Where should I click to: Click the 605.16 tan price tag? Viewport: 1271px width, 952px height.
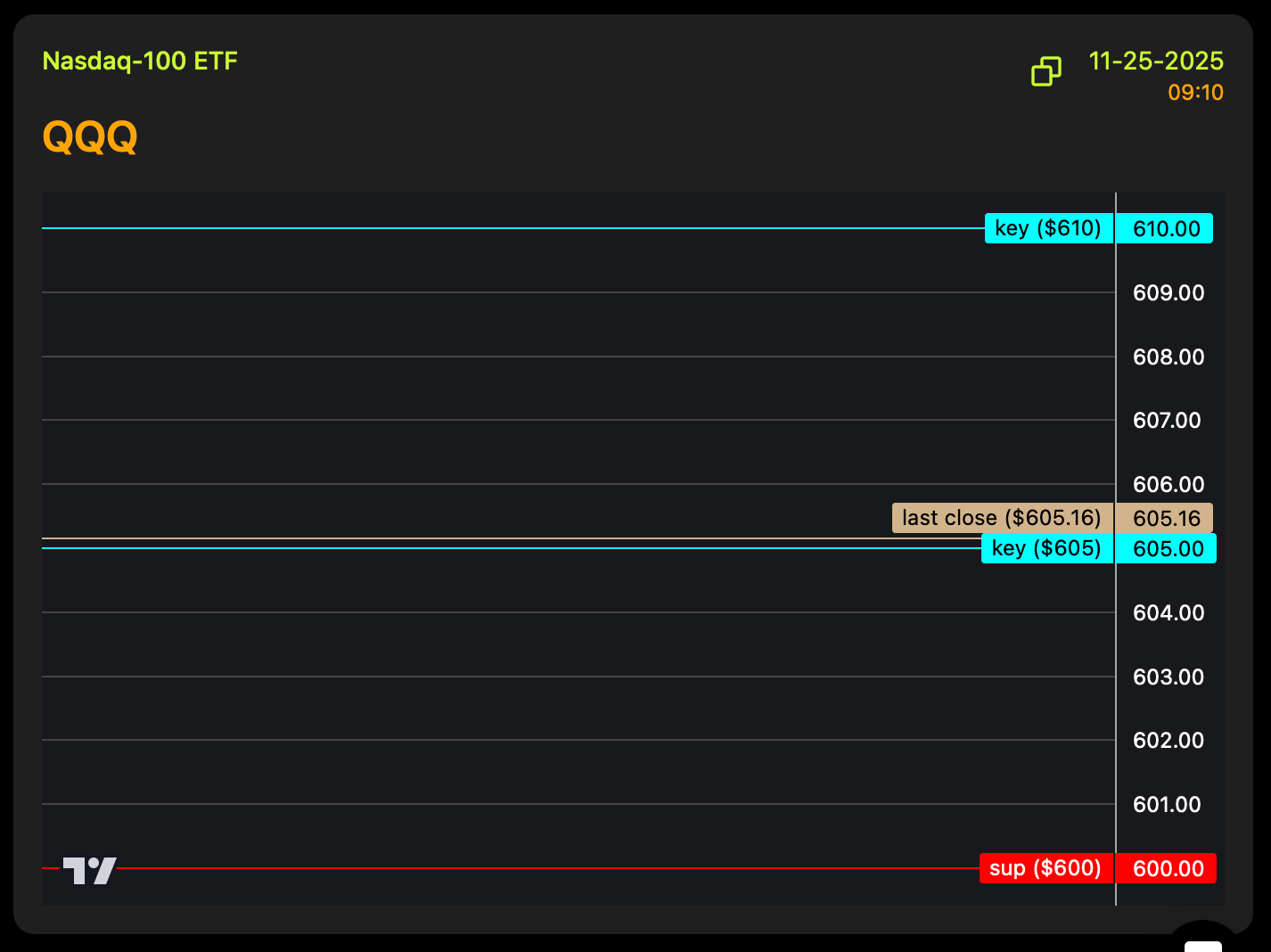coord(1165,518)
